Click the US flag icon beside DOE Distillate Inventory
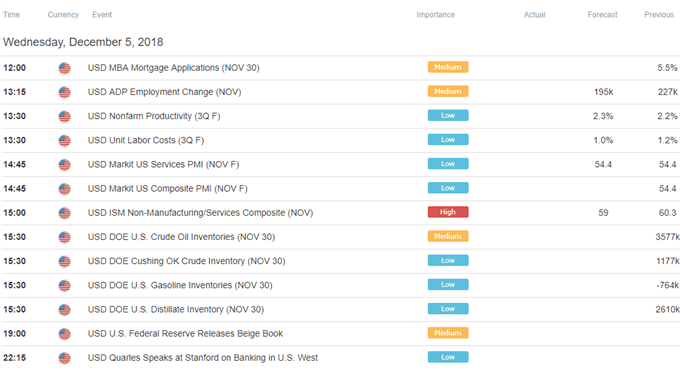The image size is (680, 372). coord(65,310)
